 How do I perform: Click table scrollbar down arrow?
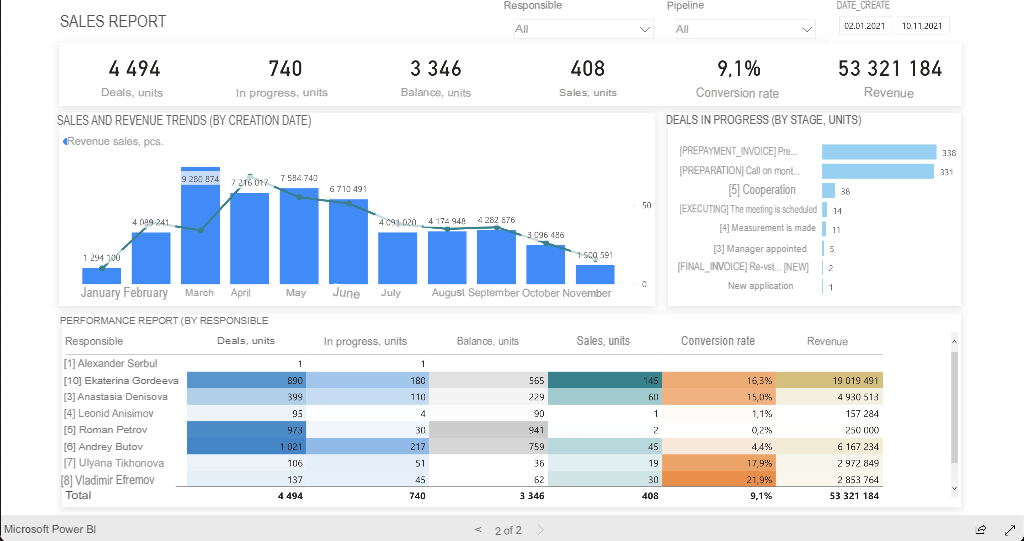click(x=954, y=488)
